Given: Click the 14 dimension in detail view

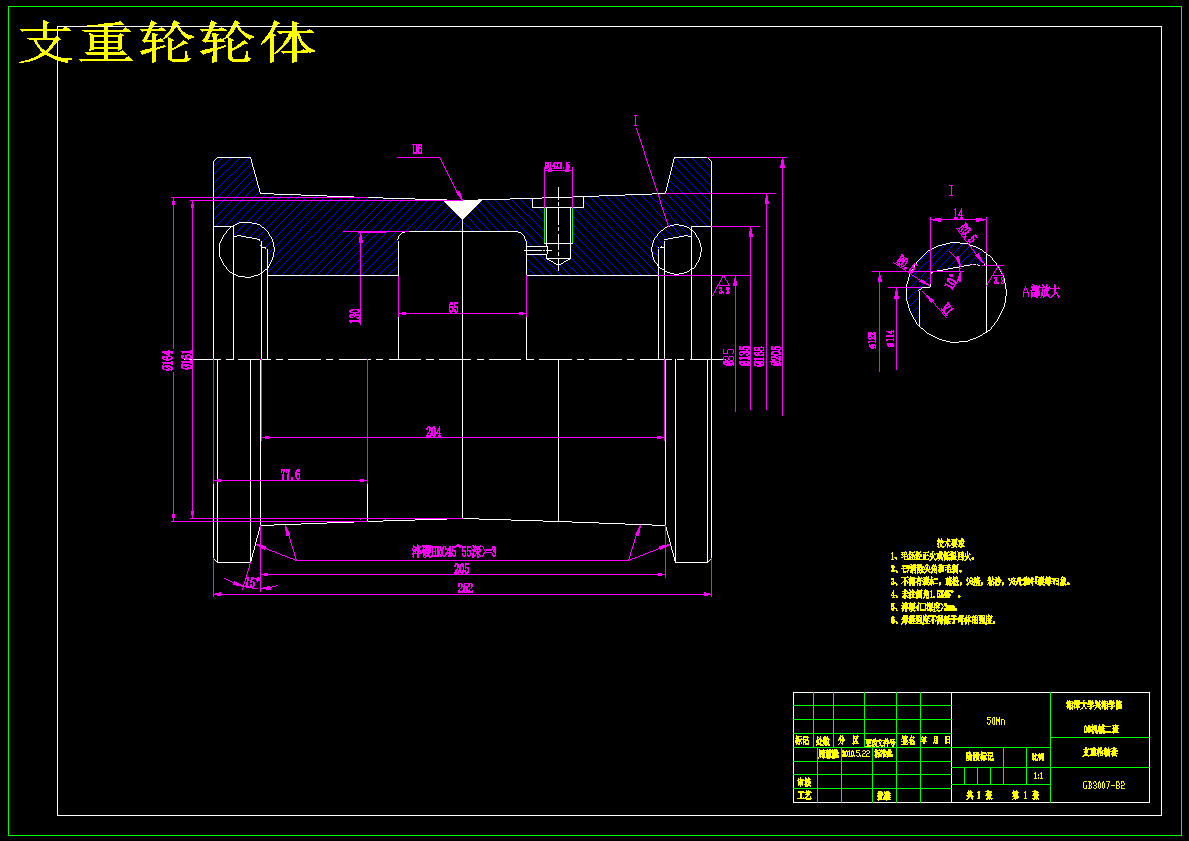Looking at the screenshot, I should (x=958, y=214).
